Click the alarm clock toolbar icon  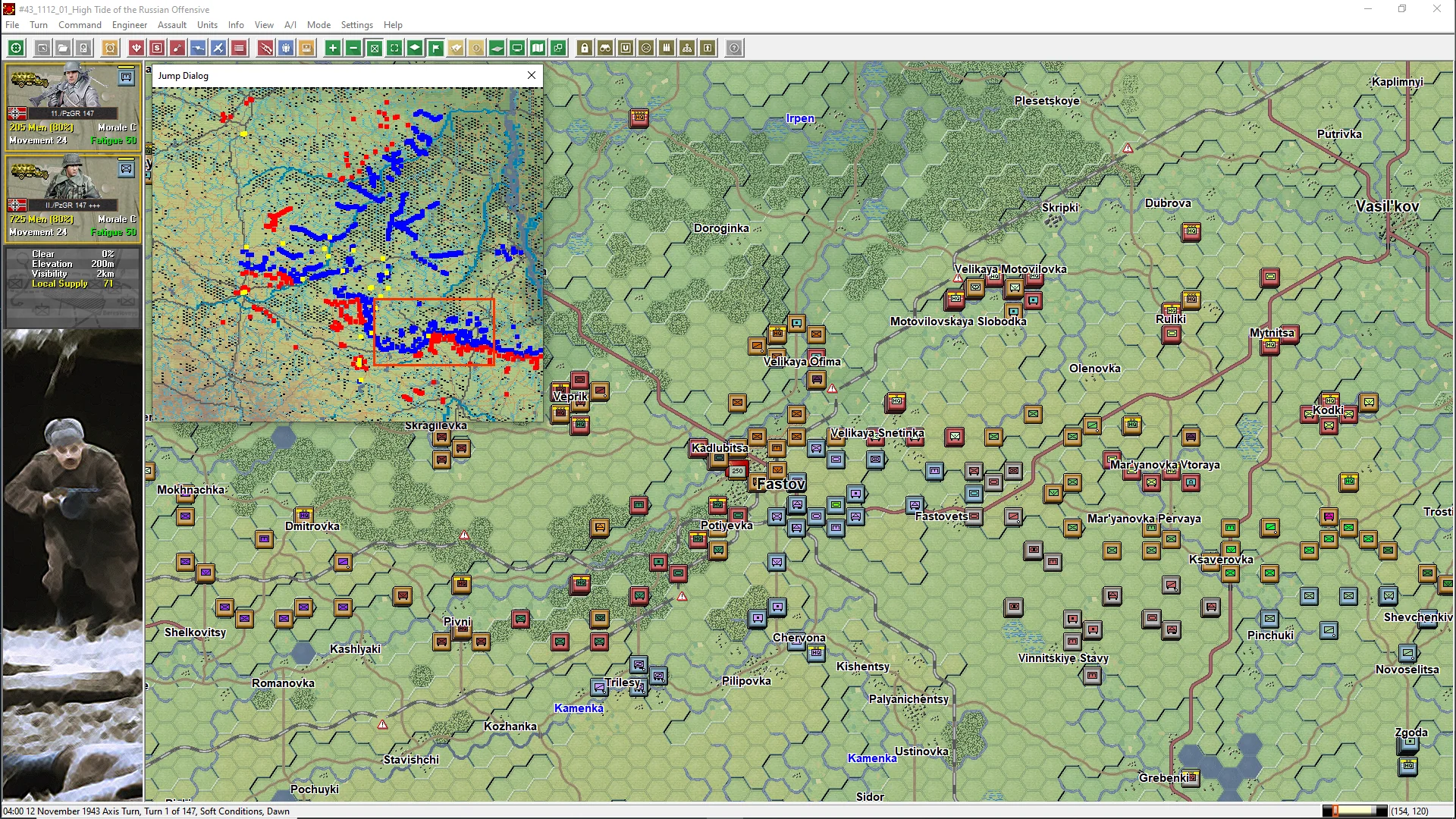pos(110,49)
